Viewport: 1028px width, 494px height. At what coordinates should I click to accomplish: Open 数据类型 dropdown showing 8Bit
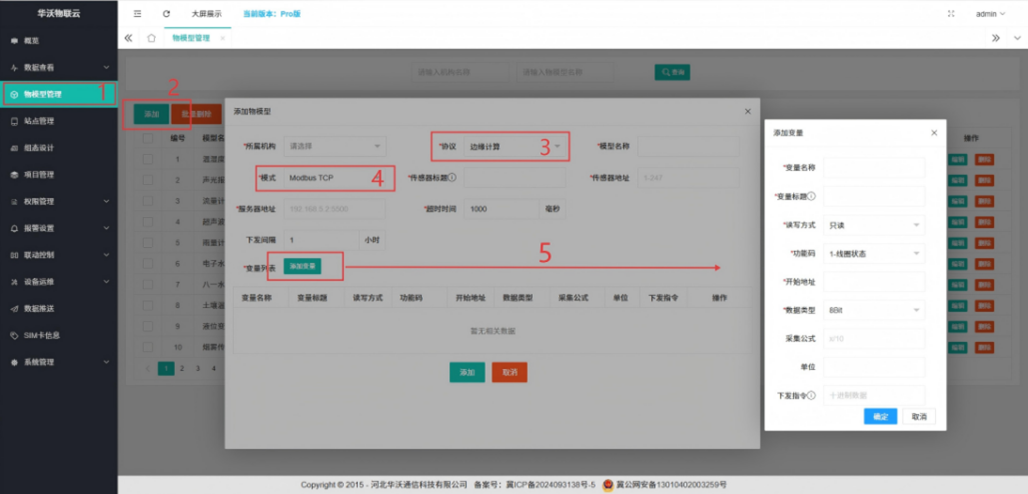pos(874,310)
